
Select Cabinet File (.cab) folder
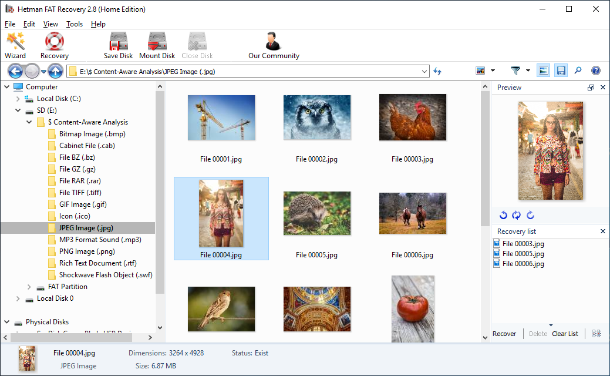click(x=82, y=145)
